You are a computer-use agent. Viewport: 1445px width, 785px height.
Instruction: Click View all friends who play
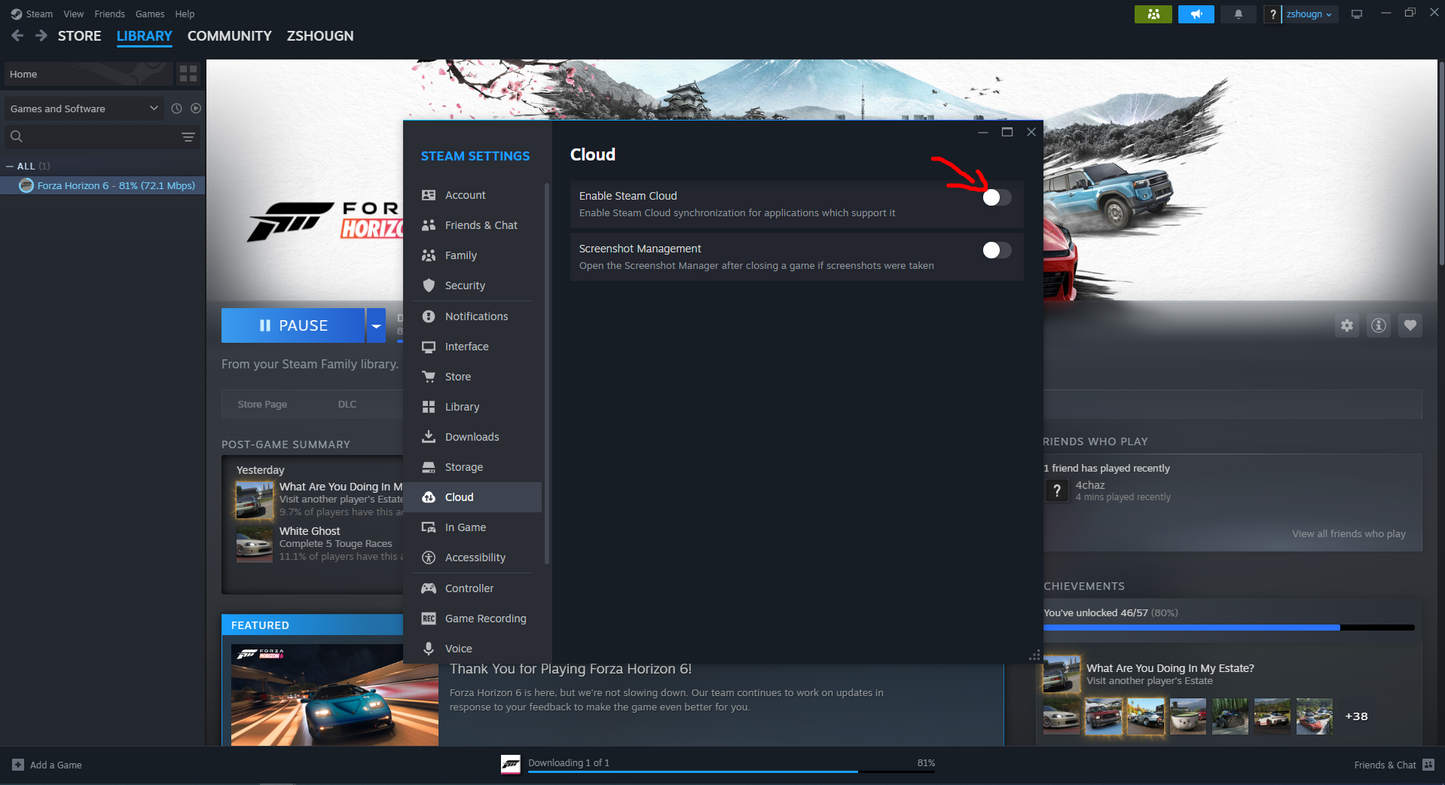[x=1348, y=534]
